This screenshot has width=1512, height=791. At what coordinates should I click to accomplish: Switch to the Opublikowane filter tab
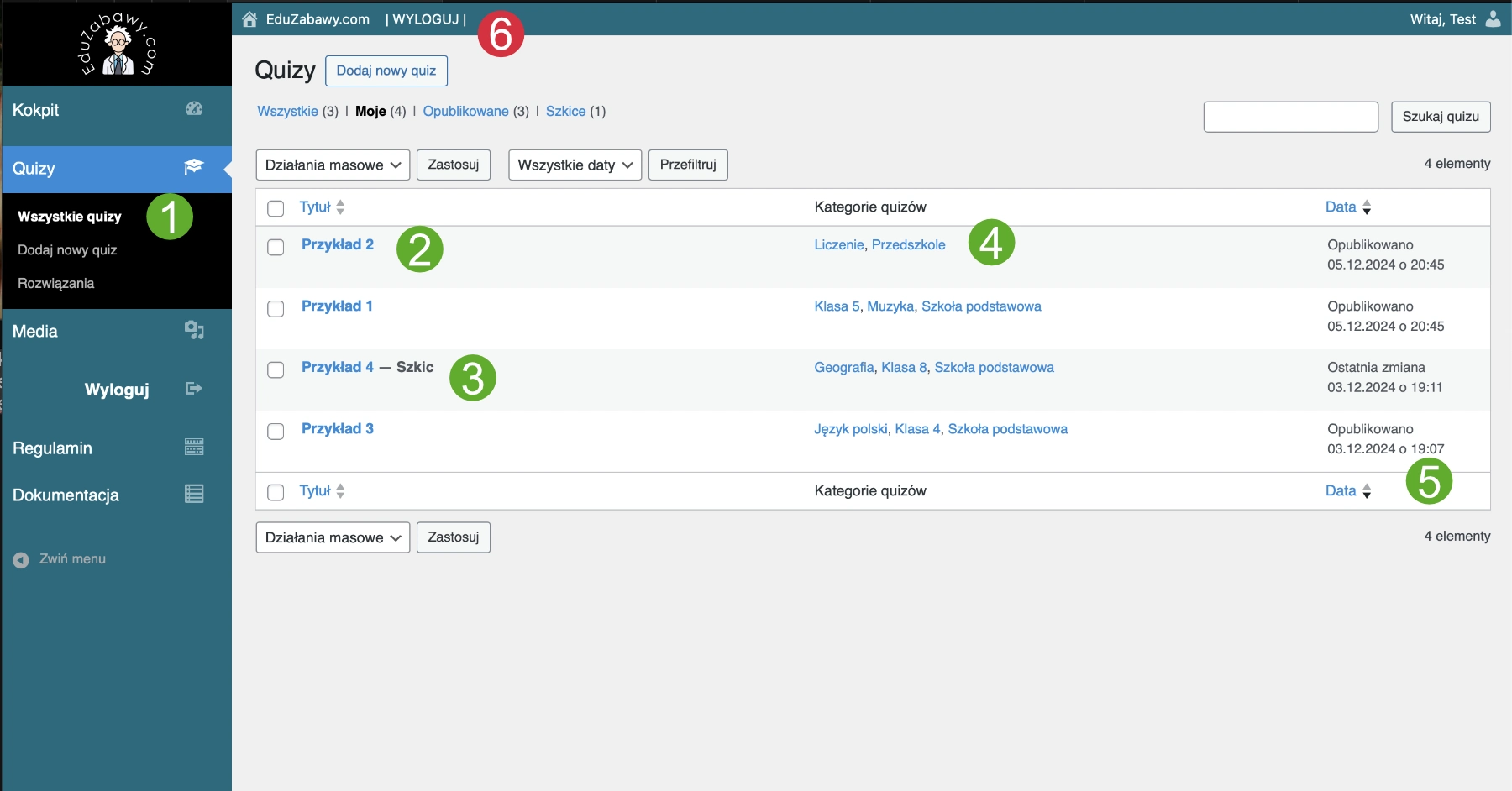(x=465, y=111)
